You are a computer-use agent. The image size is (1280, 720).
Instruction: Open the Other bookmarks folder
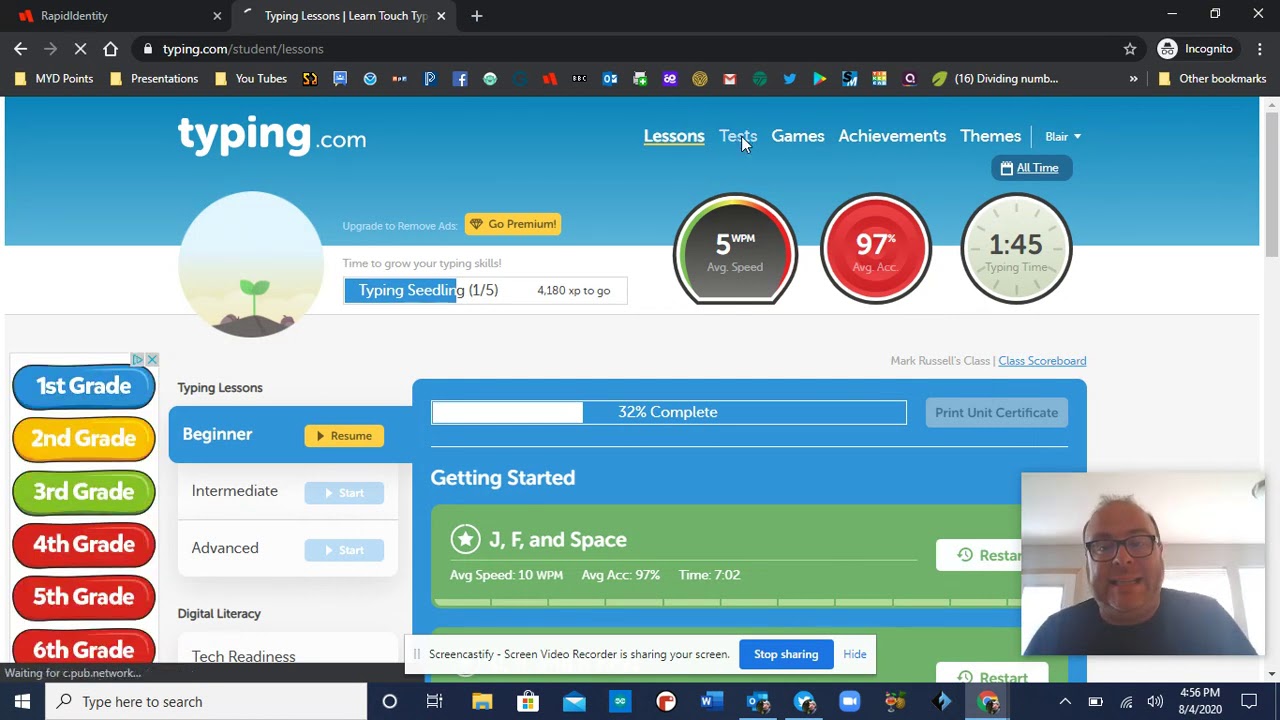coord(1212,79)
